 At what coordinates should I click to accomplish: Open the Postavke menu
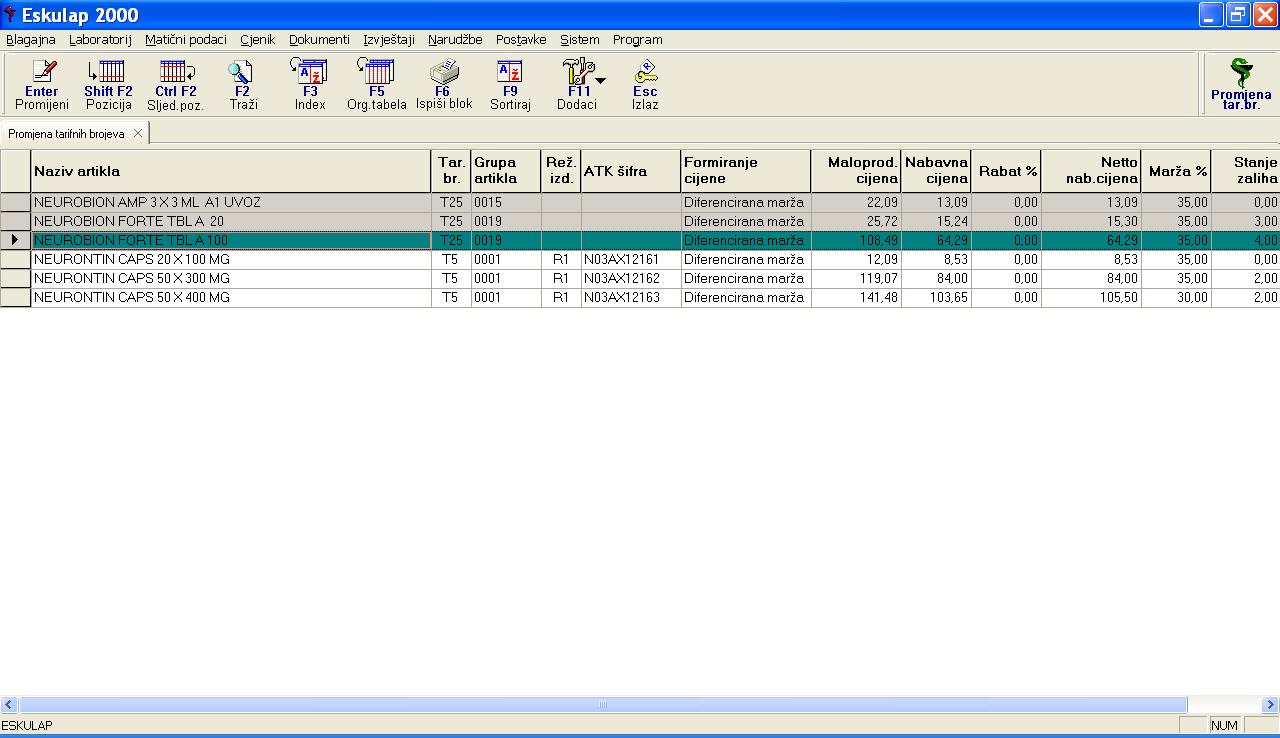pos(521,40)
